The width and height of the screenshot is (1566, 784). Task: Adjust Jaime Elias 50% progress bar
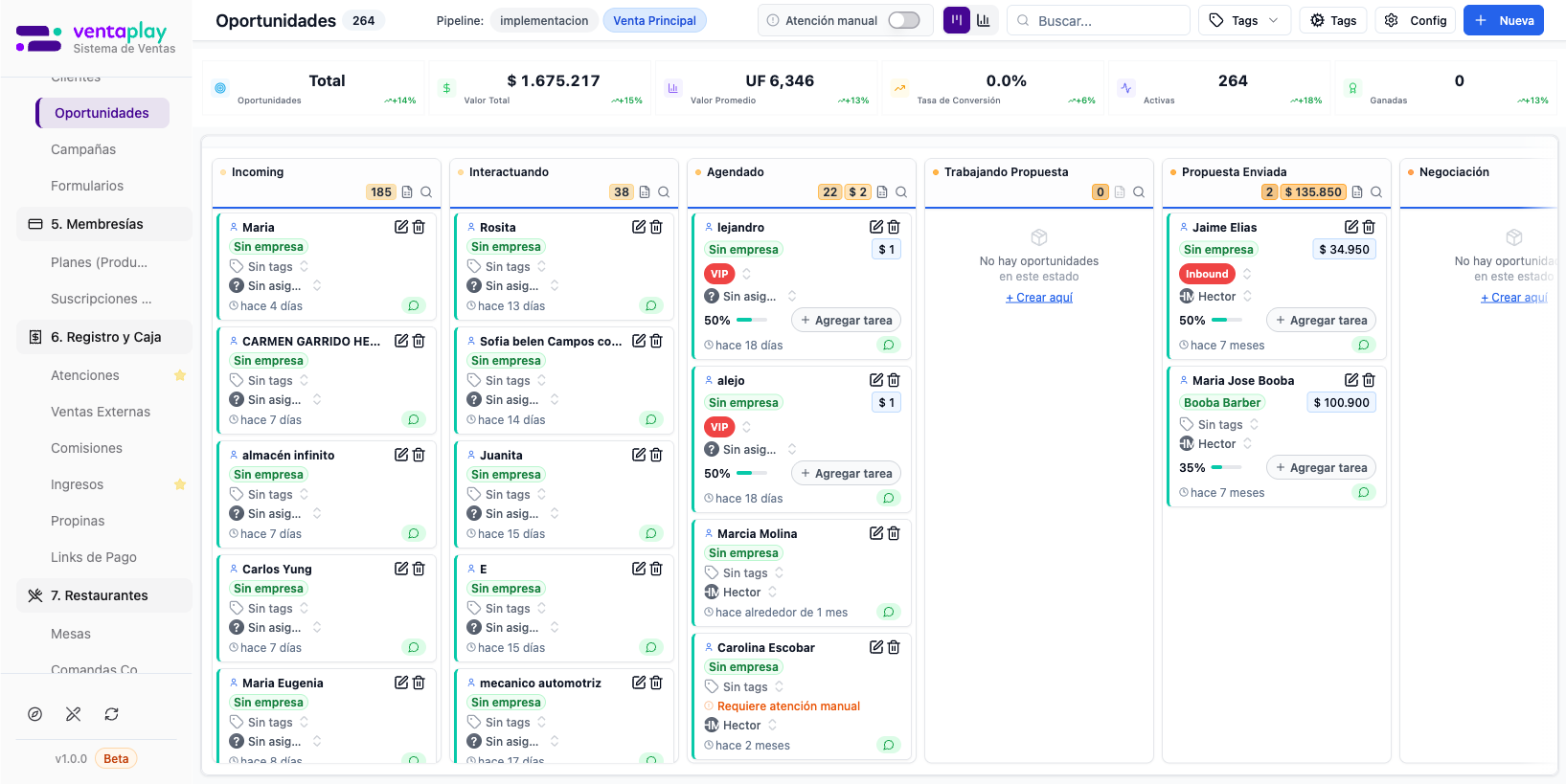coord(1227,320)
